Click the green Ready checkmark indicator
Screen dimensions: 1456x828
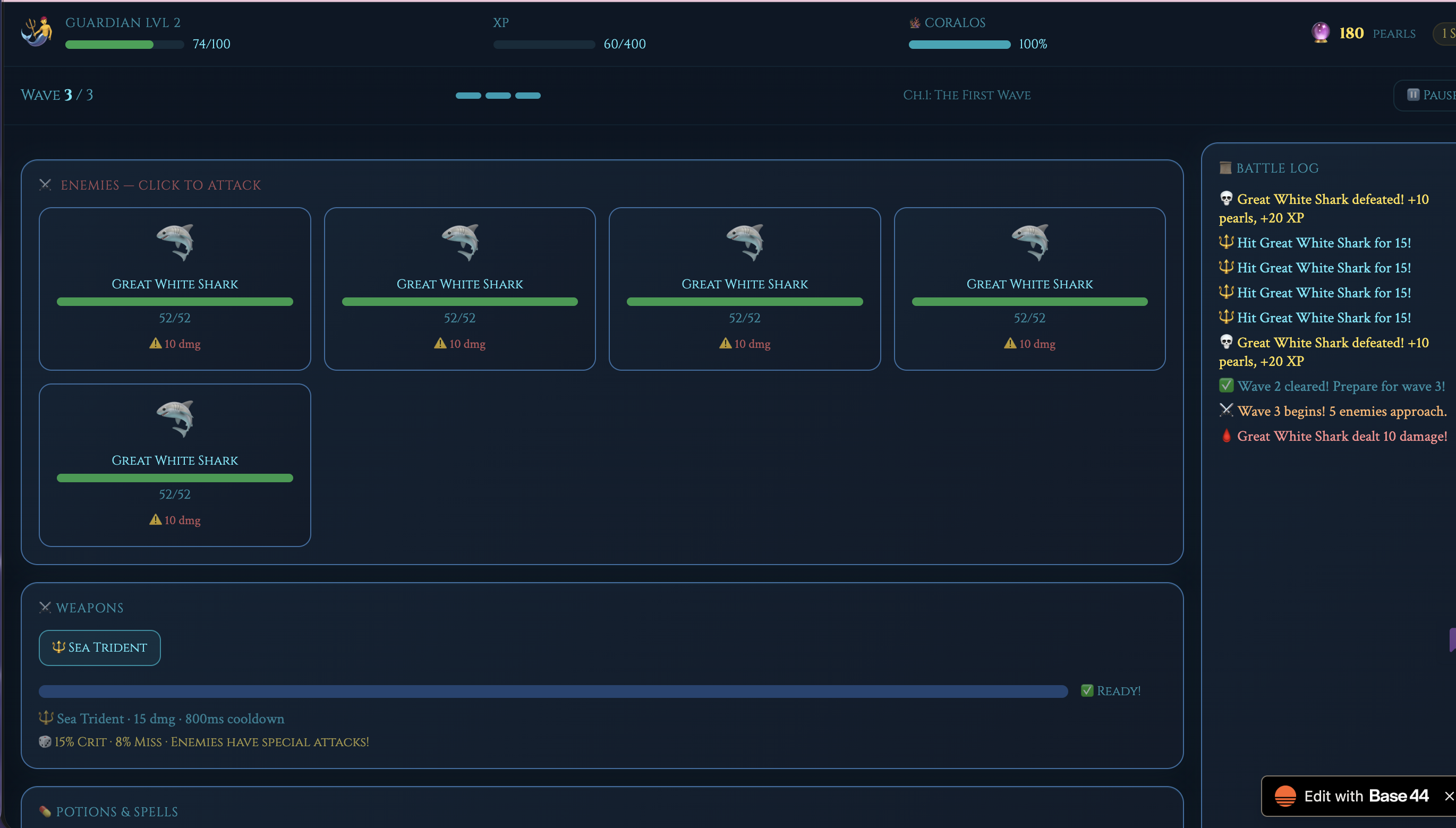[1087, 690]
